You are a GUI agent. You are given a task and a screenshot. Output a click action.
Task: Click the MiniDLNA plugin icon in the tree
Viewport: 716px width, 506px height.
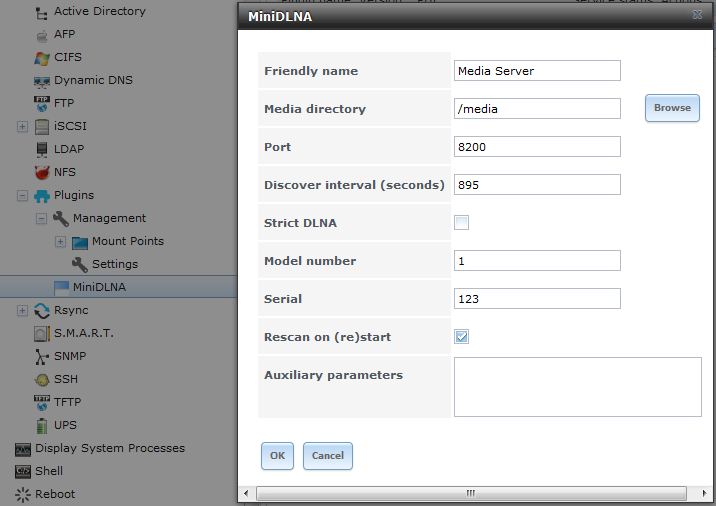tap(61, 287)
